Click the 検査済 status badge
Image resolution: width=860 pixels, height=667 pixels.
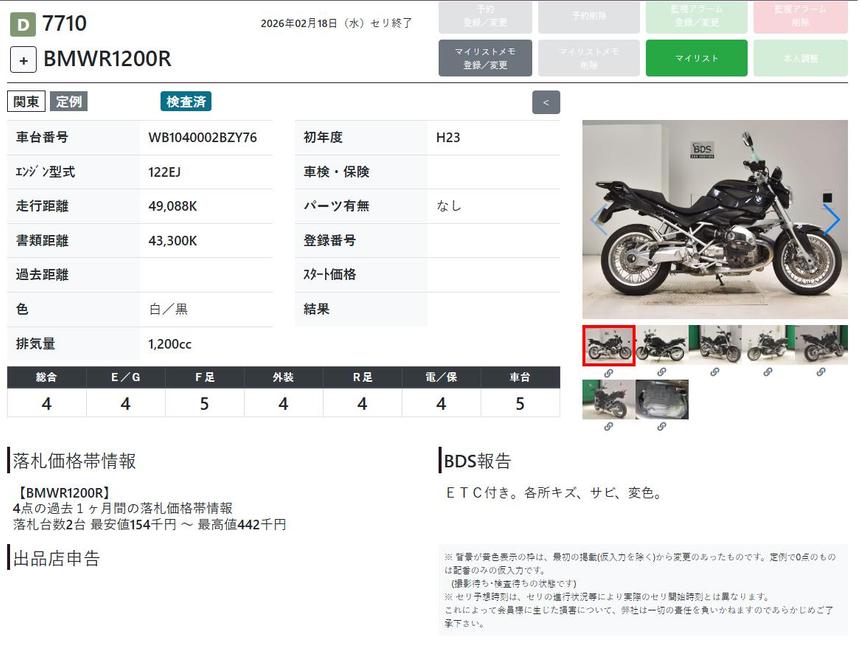tap(186, 101)
